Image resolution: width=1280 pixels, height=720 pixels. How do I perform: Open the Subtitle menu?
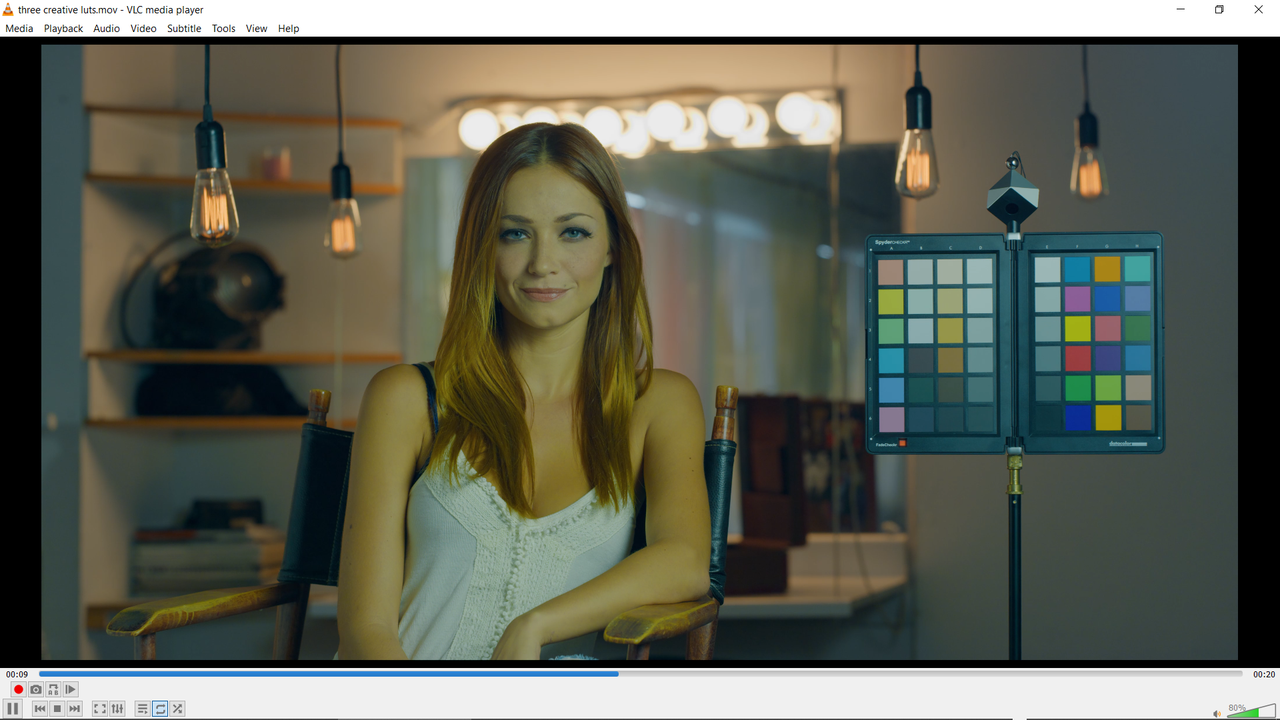[x=184, y=28]
